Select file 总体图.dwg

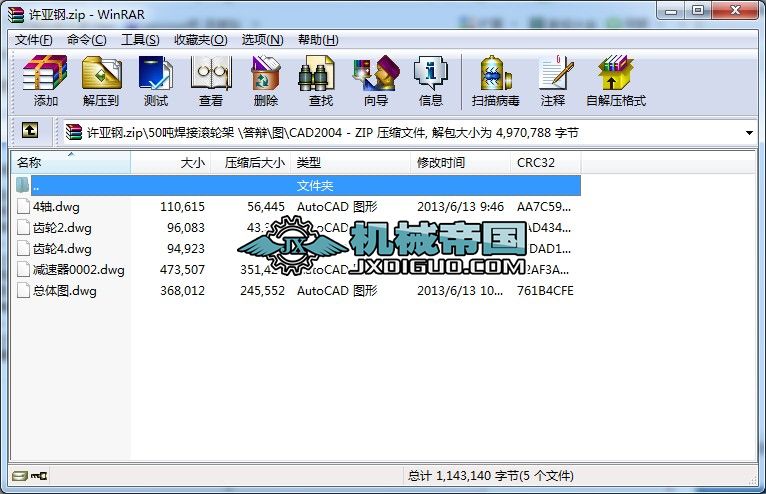click(64, 291)
